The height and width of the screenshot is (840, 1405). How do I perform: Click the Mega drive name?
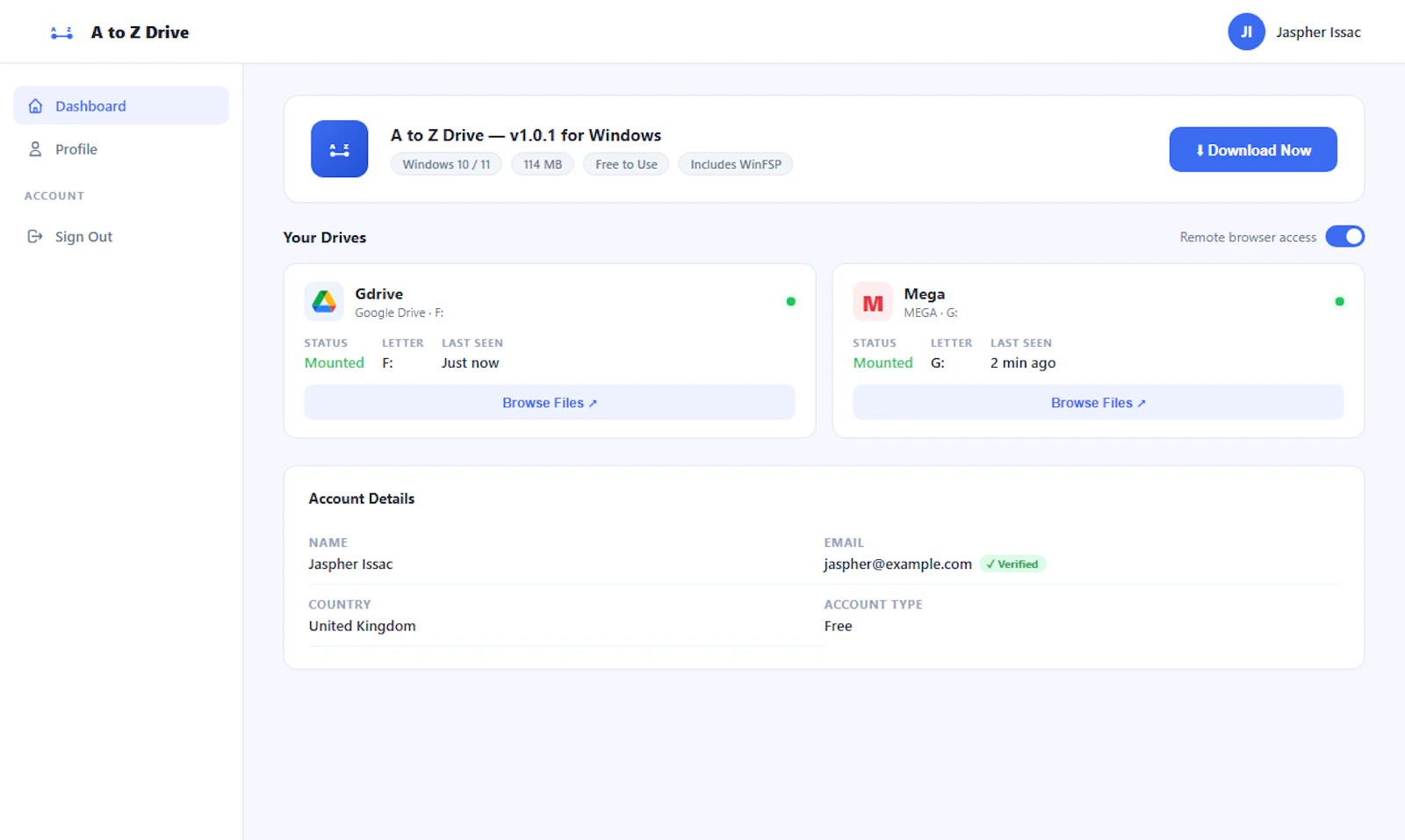[925, 294]
